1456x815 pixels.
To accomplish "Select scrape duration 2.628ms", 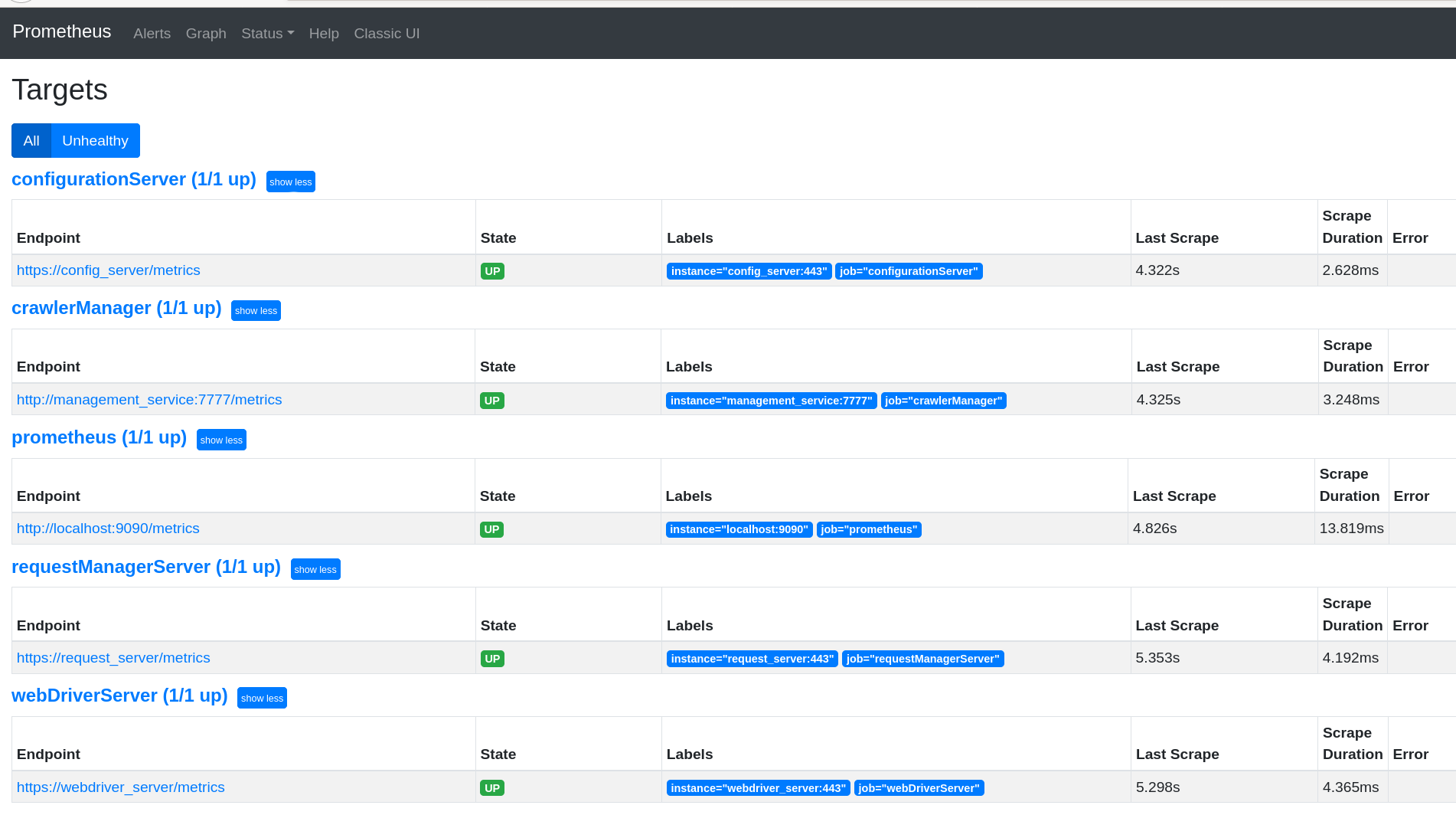I will [x=1350, y=270].
